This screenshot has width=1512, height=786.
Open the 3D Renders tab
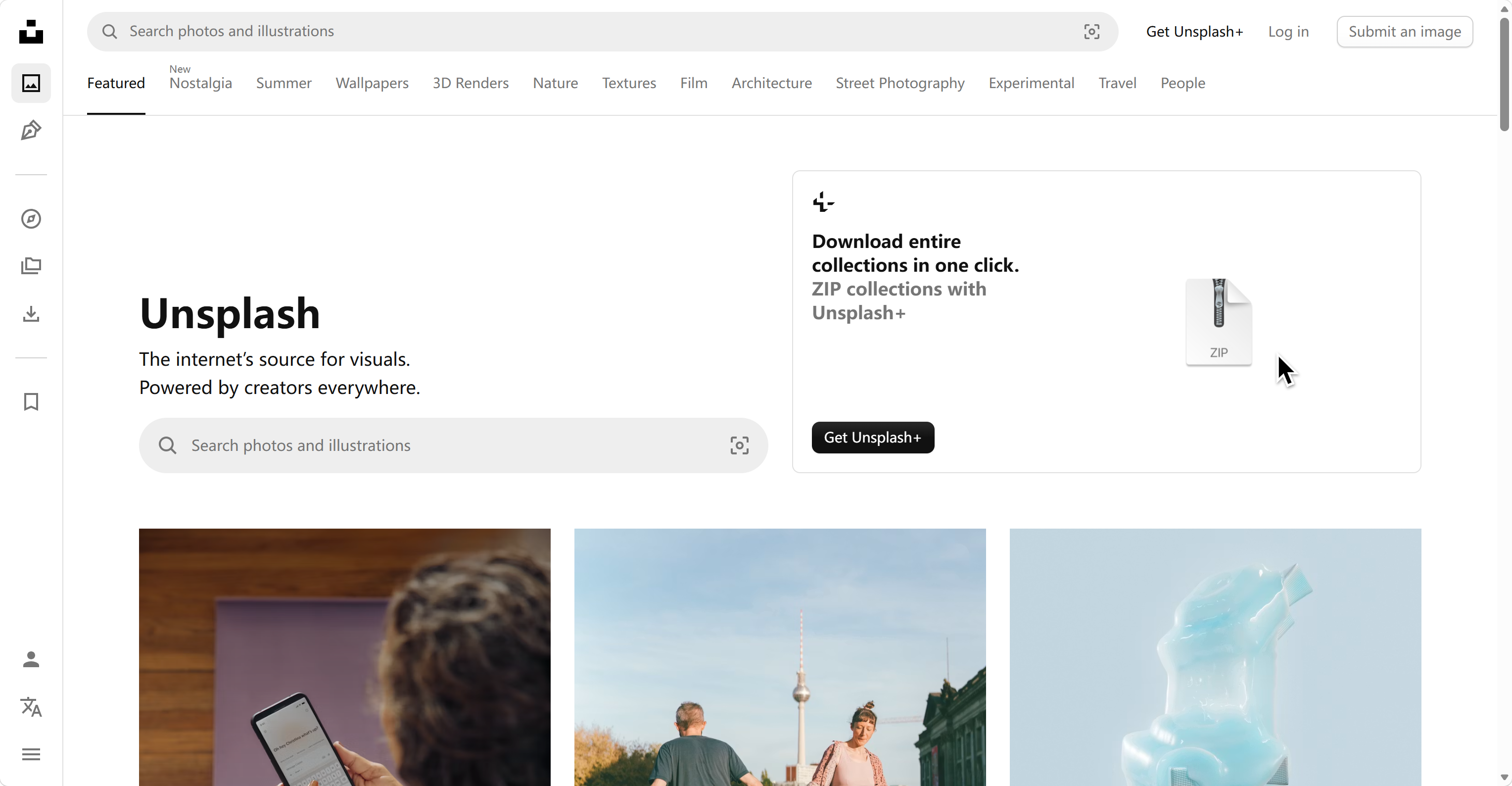click(471, 83)
